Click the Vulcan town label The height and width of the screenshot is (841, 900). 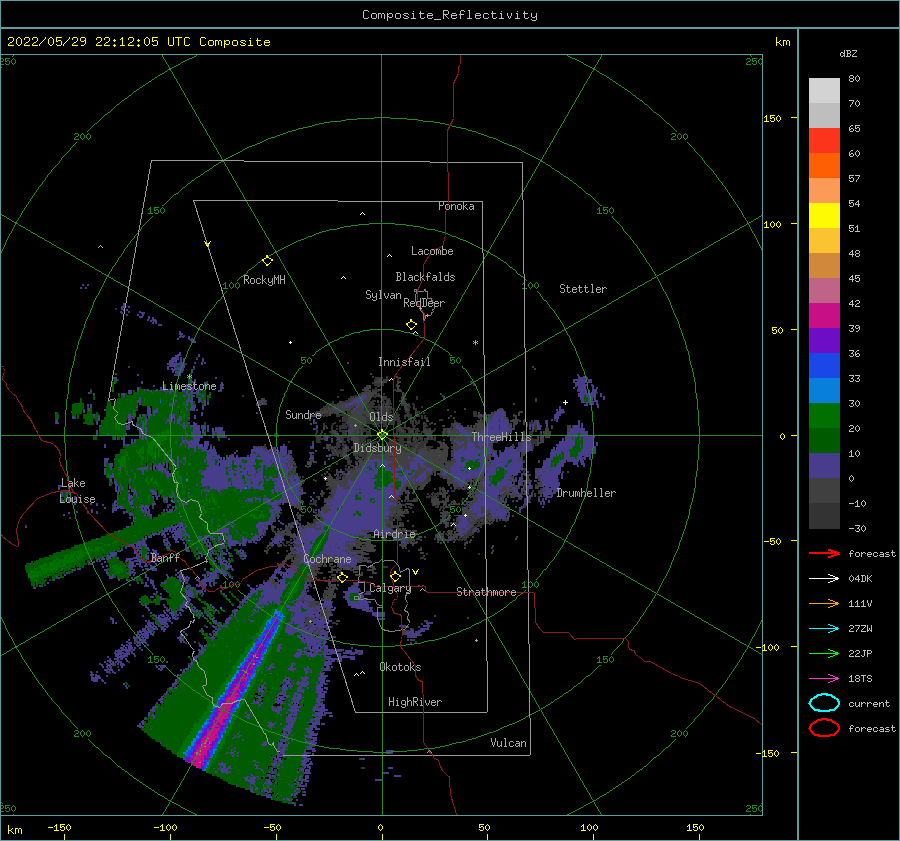click(x=509, y=743)
